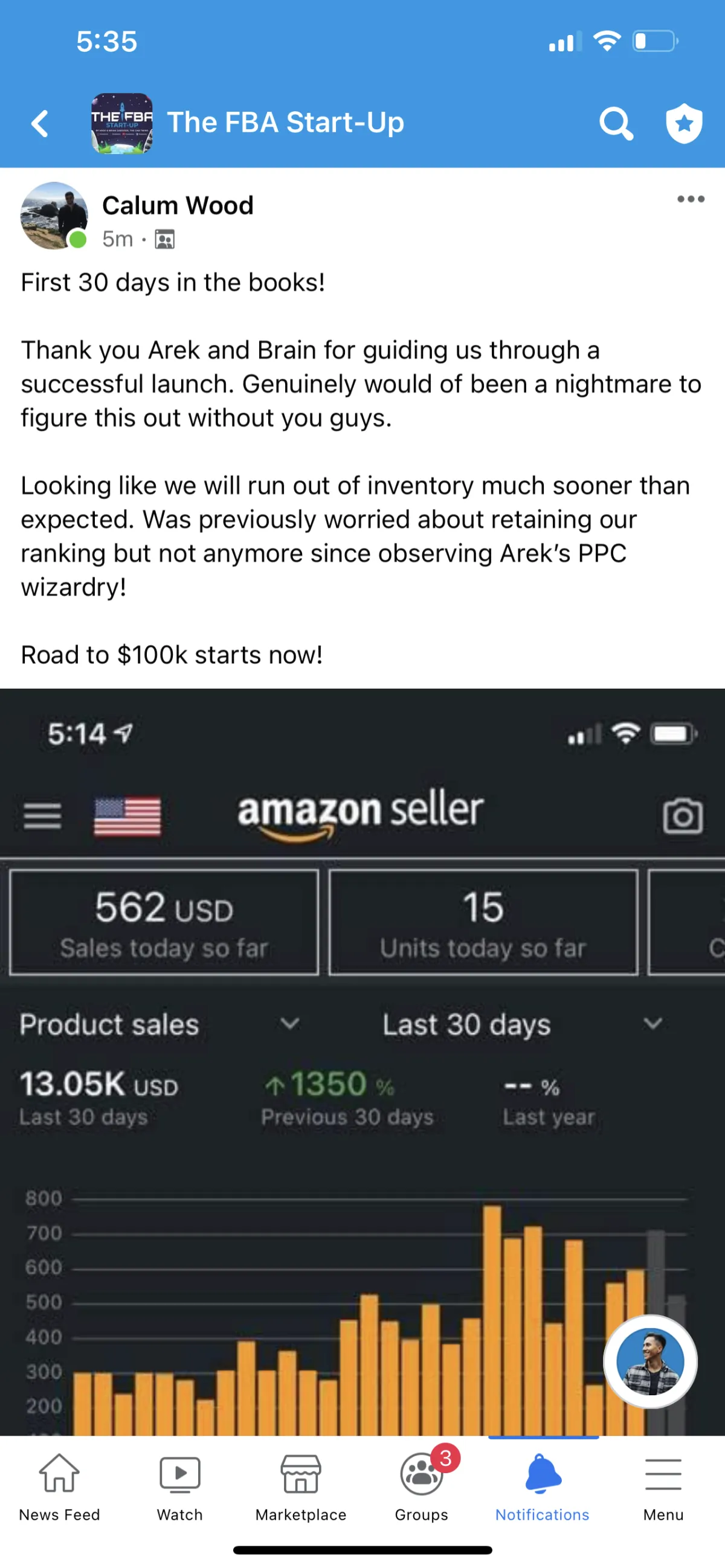Tap The FBA Start-Up group title
The image size is (725, 1568).
click(286, 123)
